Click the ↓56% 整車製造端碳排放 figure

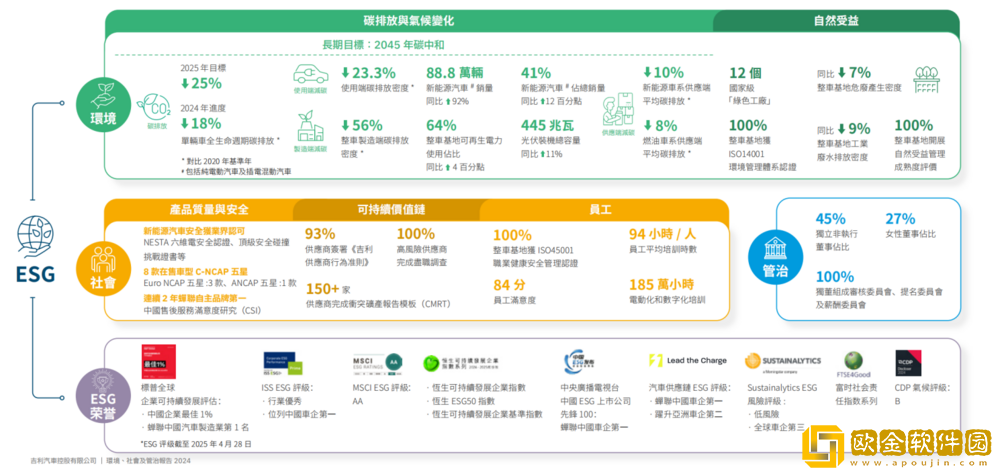pyautogui.click(x=362, y=125)
